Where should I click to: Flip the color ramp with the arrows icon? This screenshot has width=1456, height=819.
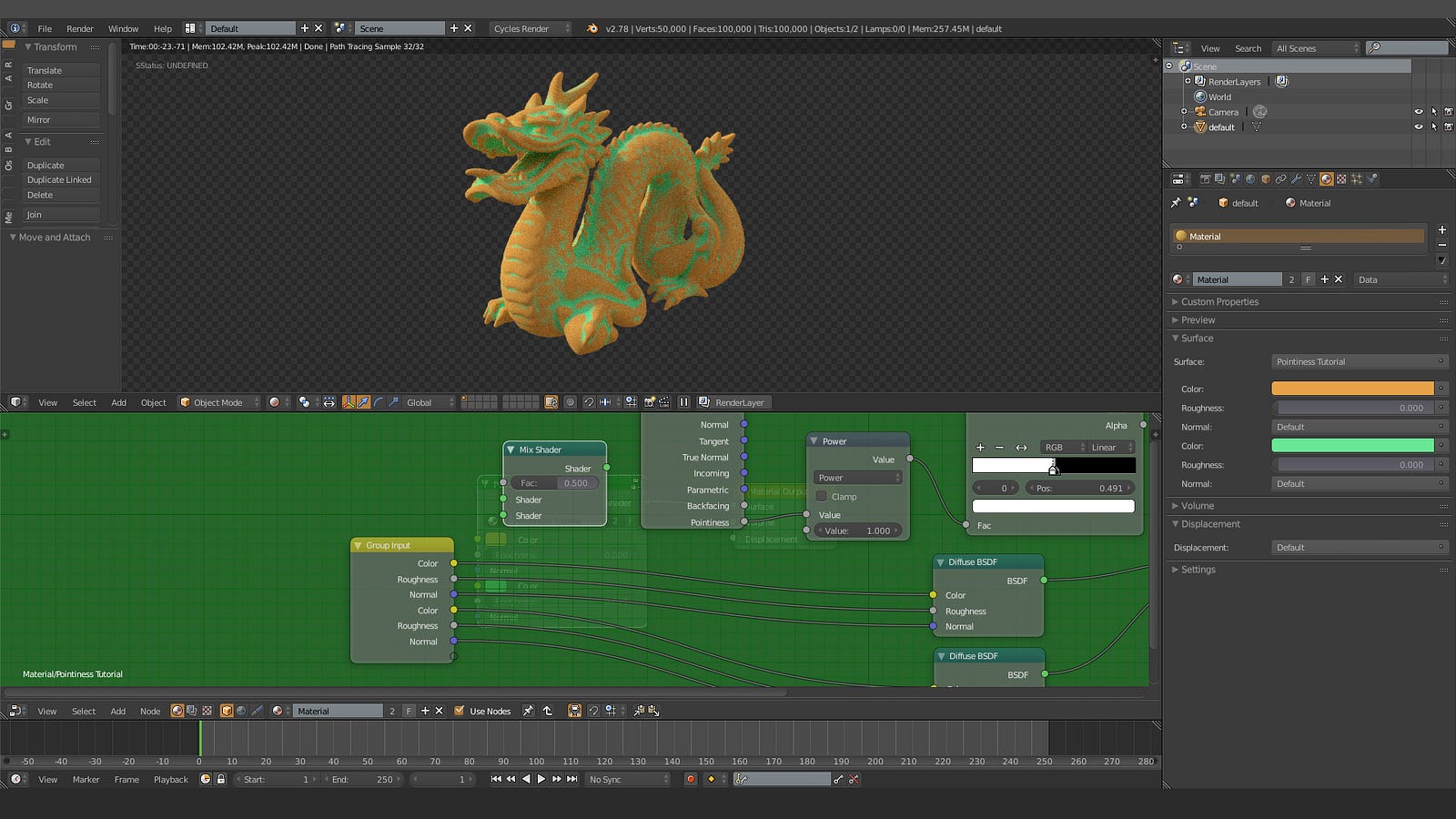[x=1021, y=447]
